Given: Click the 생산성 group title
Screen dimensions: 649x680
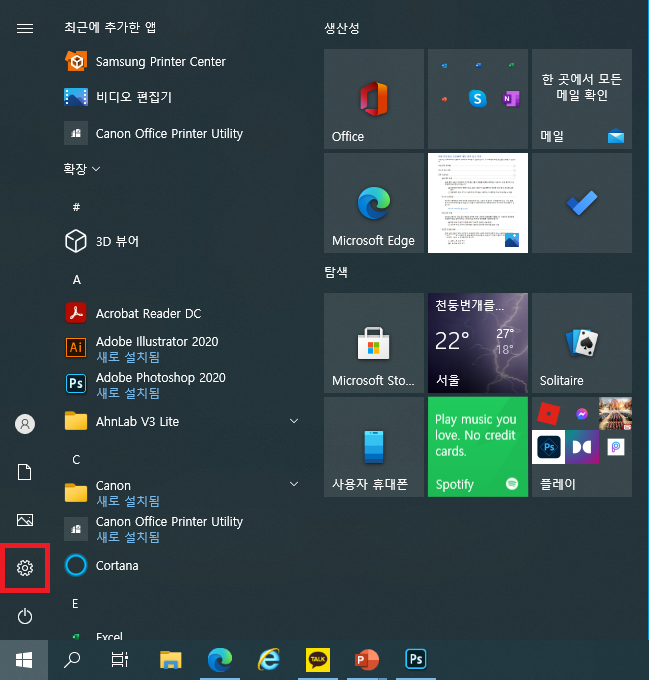Looking at the screenshot, I should click(x=342, y=29).
